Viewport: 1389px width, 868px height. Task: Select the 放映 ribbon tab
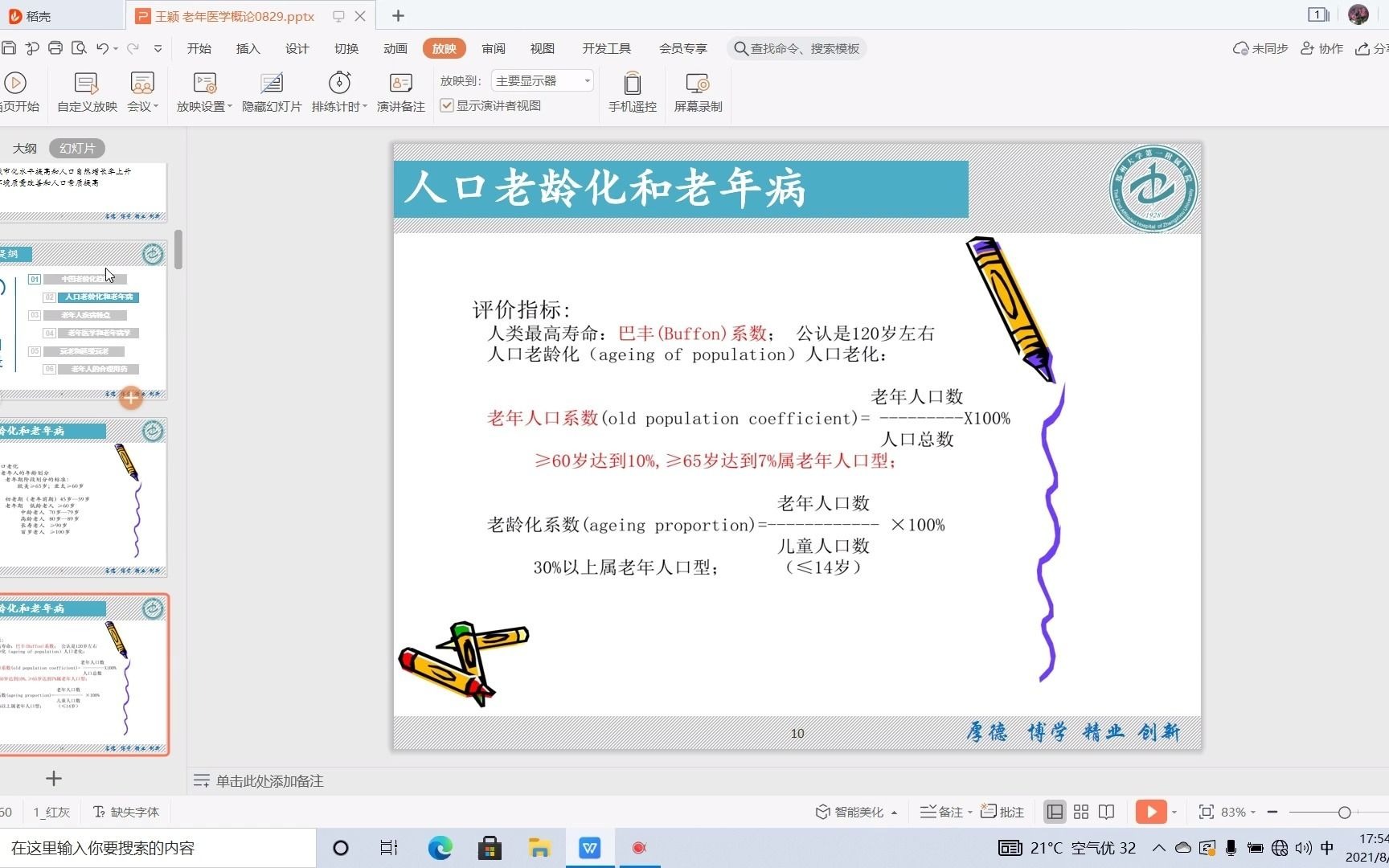[x=444, y=48]
